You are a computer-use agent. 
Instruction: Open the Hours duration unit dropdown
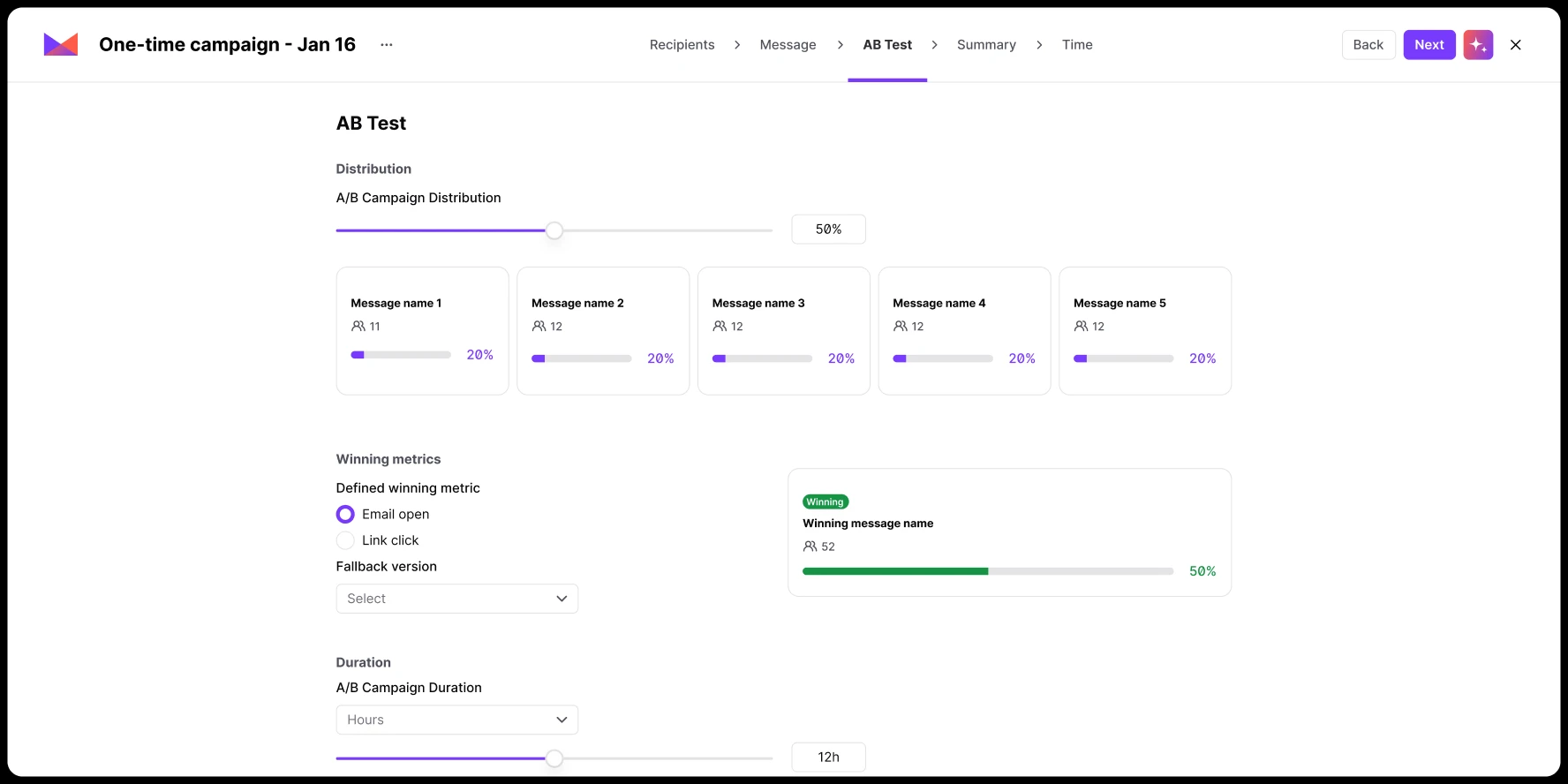(457, 720)
